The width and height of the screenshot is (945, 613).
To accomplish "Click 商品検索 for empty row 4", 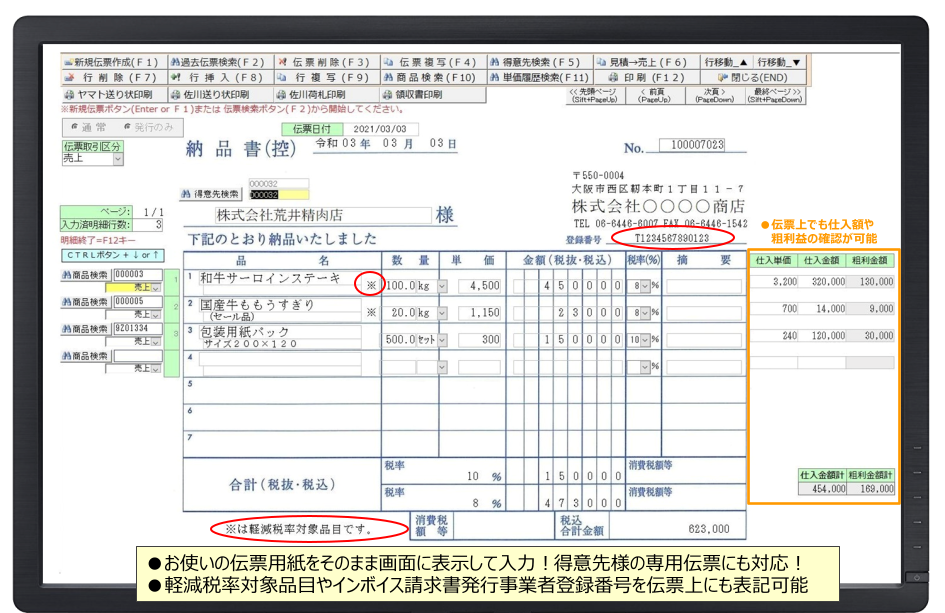I will (x=84, y=356).
